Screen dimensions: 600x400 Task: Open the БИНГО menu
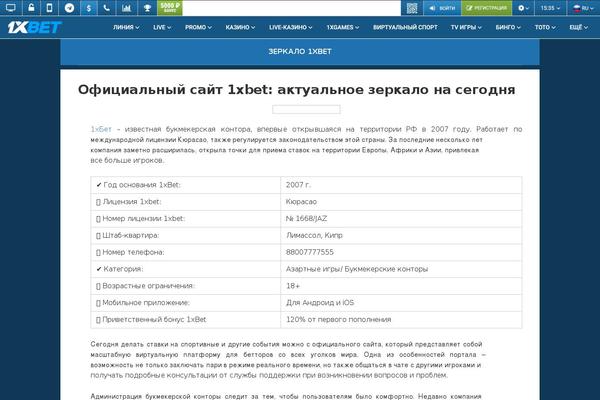click(508, 27)
